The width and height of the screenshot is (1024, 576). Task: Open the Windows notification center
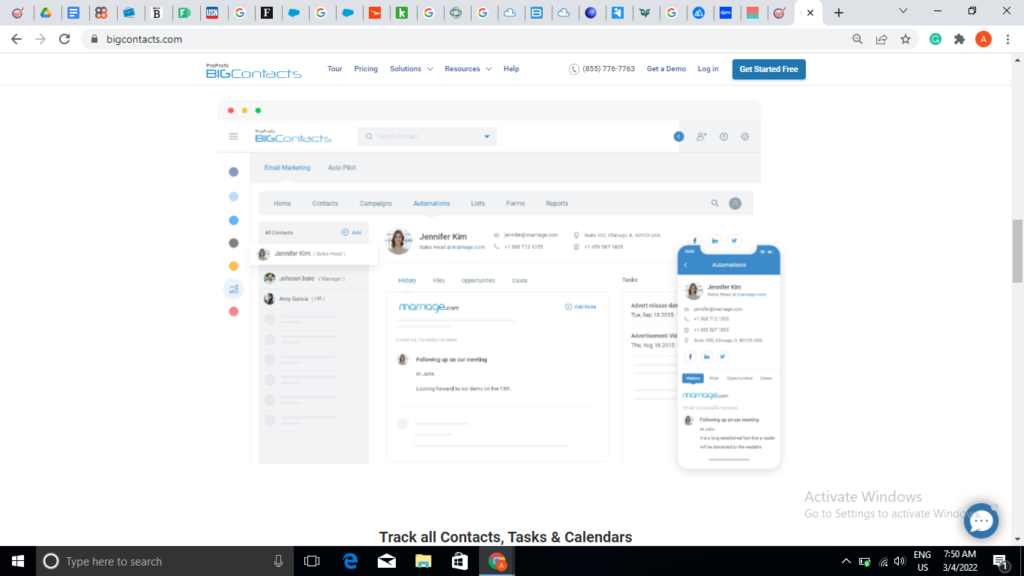coord(1001,562)
